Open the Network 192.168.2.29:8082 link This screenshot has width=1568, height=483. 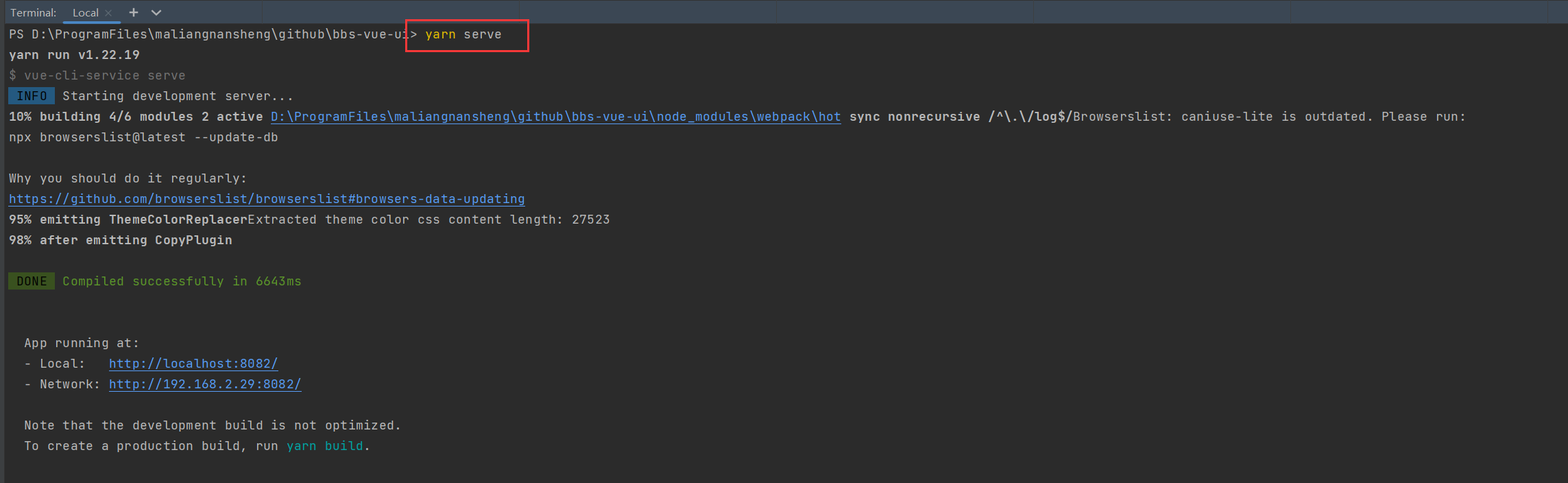click(x=205, y=384)
